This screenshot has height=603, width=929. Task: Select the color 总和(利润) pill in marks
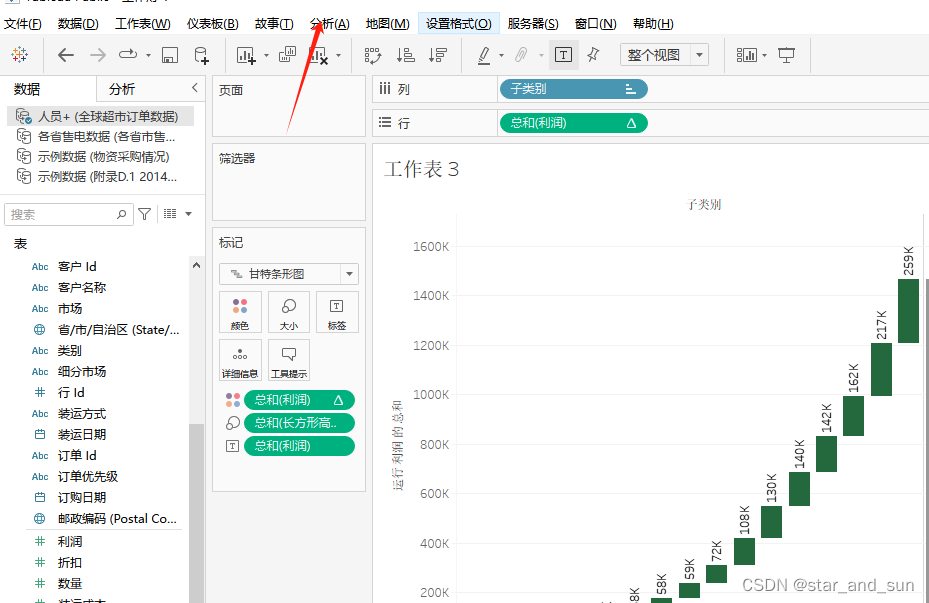click(299, 400)
